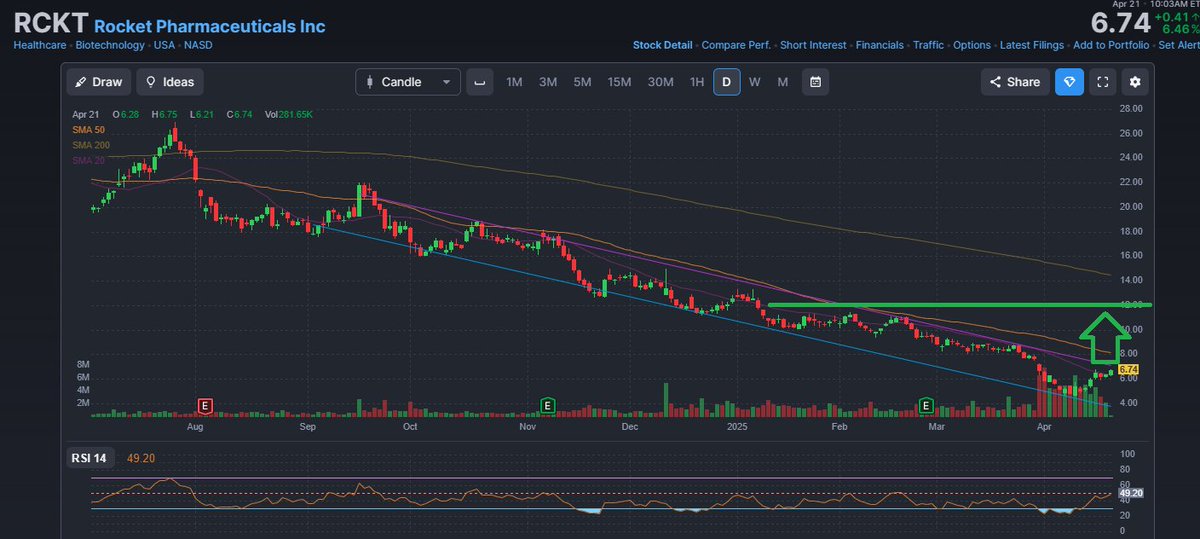Open the Healthcare sector link
The width and height of the screenshot is (1200, 539).
[41, 45]
